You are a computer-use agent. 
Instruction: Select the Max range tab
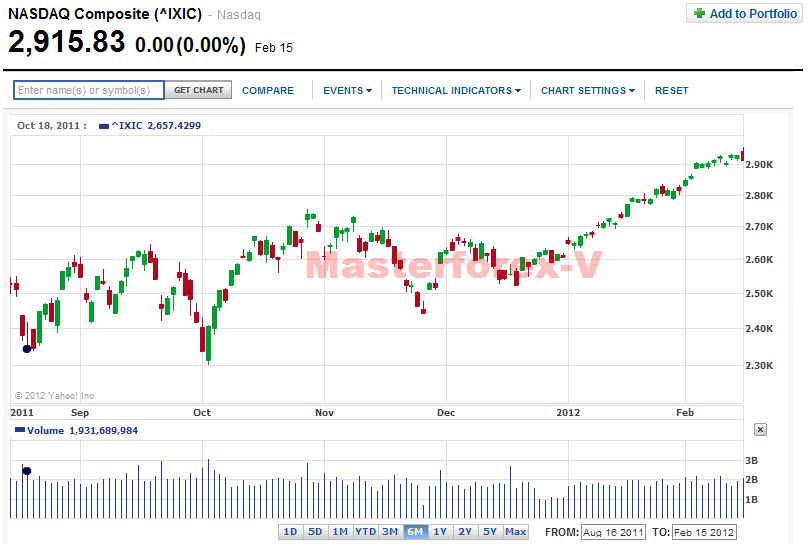(515, 532)
